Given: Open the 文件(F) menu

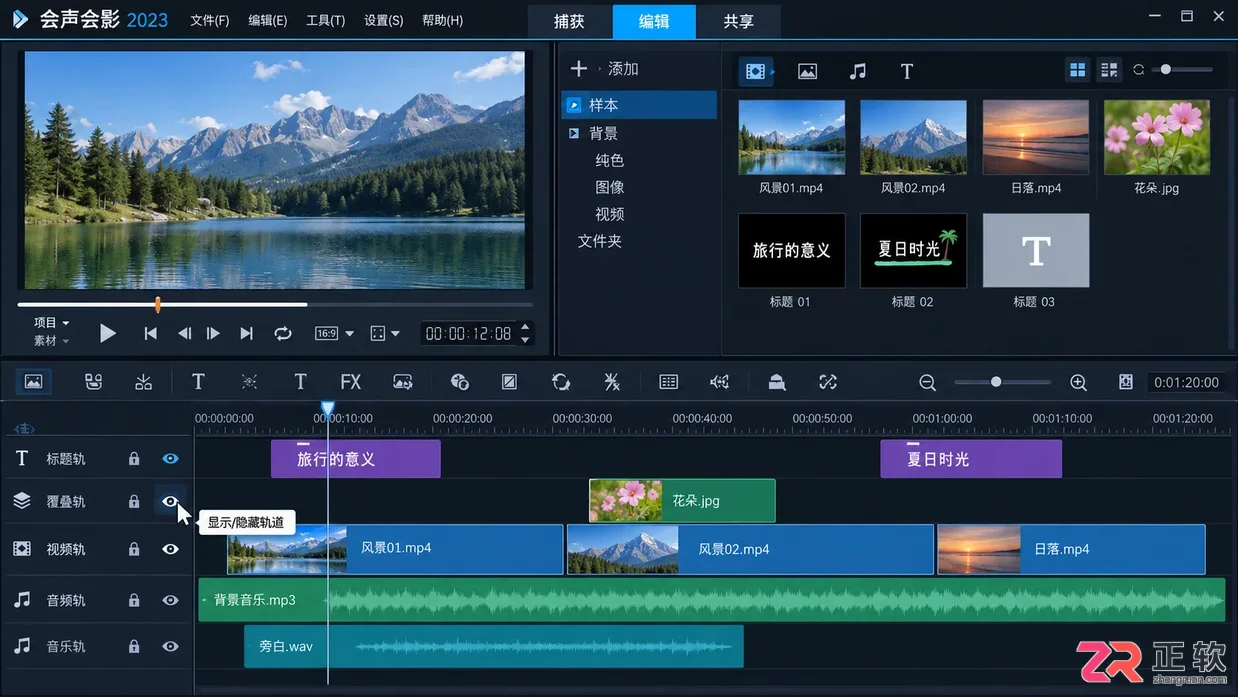Looking at the screenshot, I should tap(210, 20).
